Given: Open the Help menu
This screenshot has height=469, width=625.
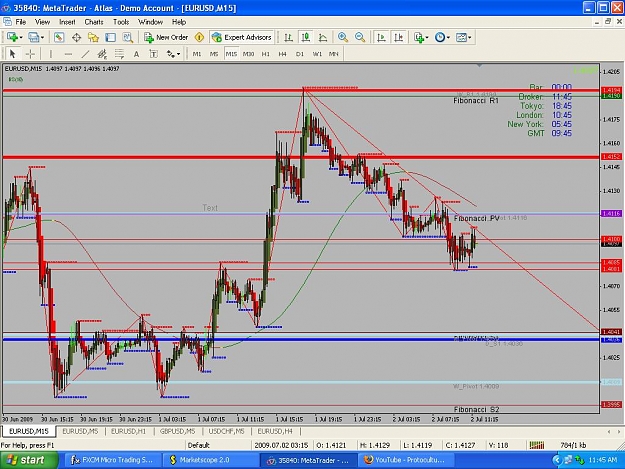Looking at the screenshot, I should point(179,22).
